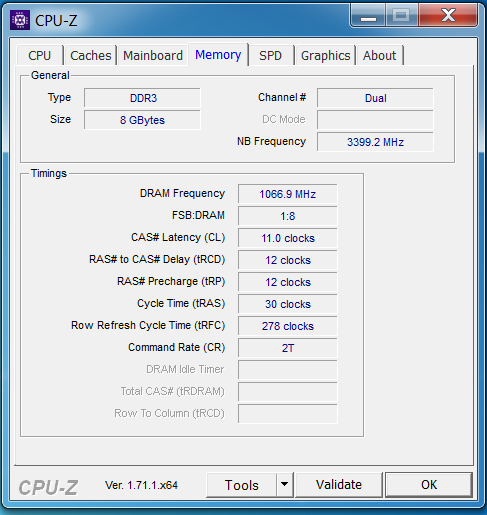Switch to the CPU tab
This screenshot has width=487, height=515.
click(x=40, y=55)
